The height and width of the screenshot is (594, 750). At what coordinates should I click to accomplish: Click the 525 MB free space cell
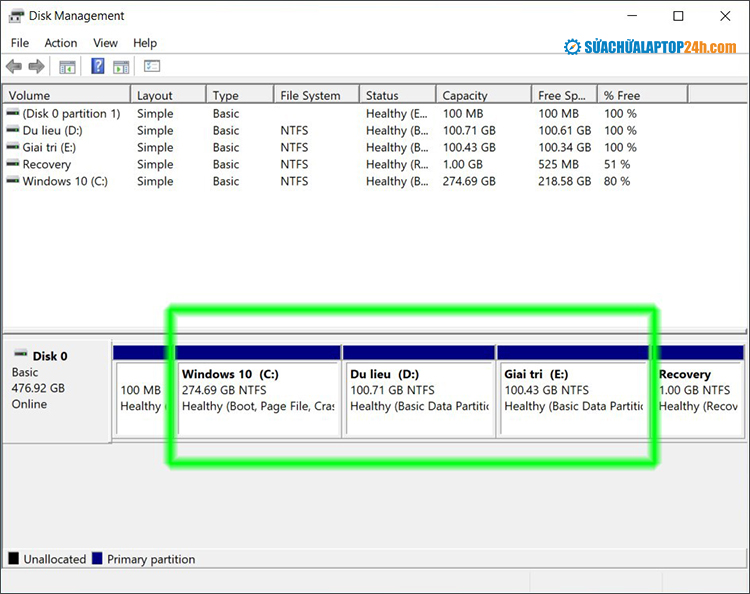(558, 165)
